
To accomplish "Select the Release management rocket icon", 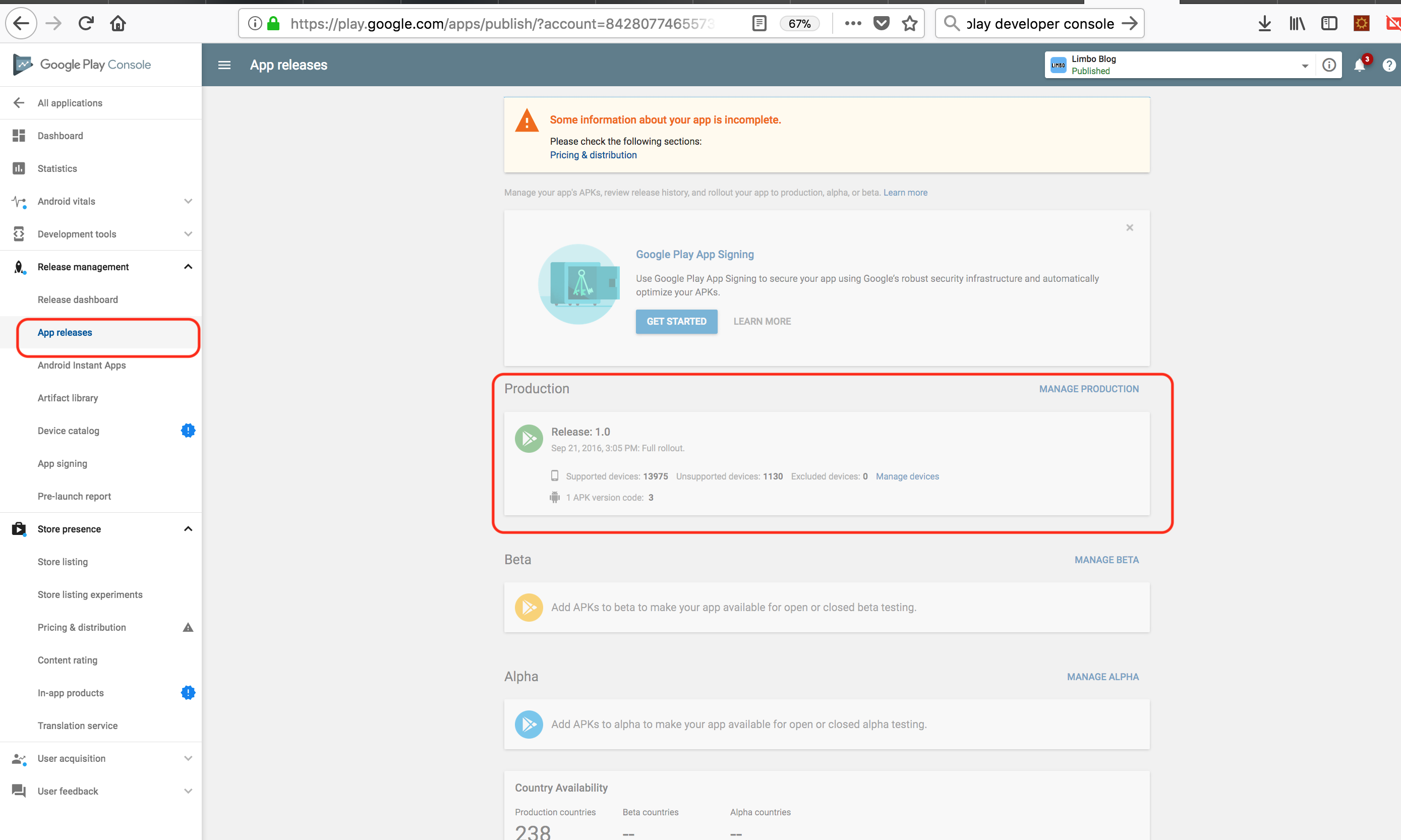I will pos(19,267).
